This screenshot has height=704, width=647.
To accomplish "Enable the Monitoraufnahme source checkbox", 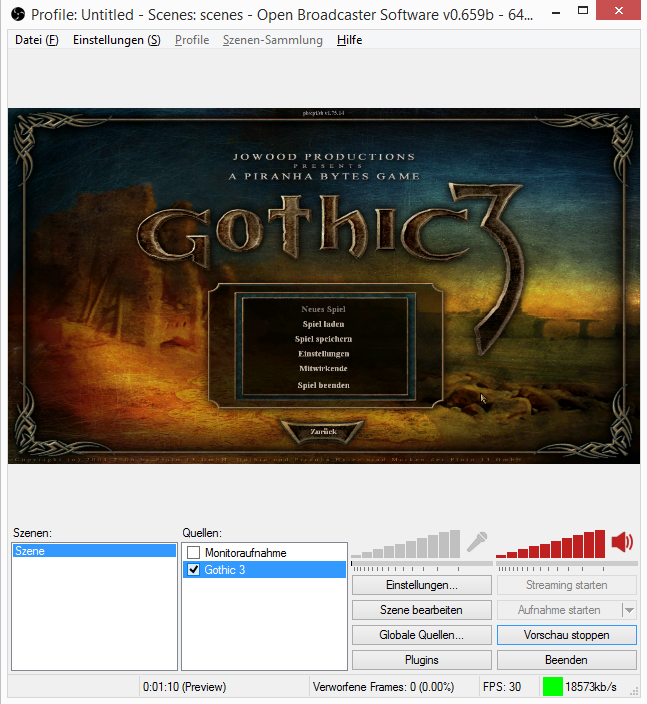I will [194, 552].
